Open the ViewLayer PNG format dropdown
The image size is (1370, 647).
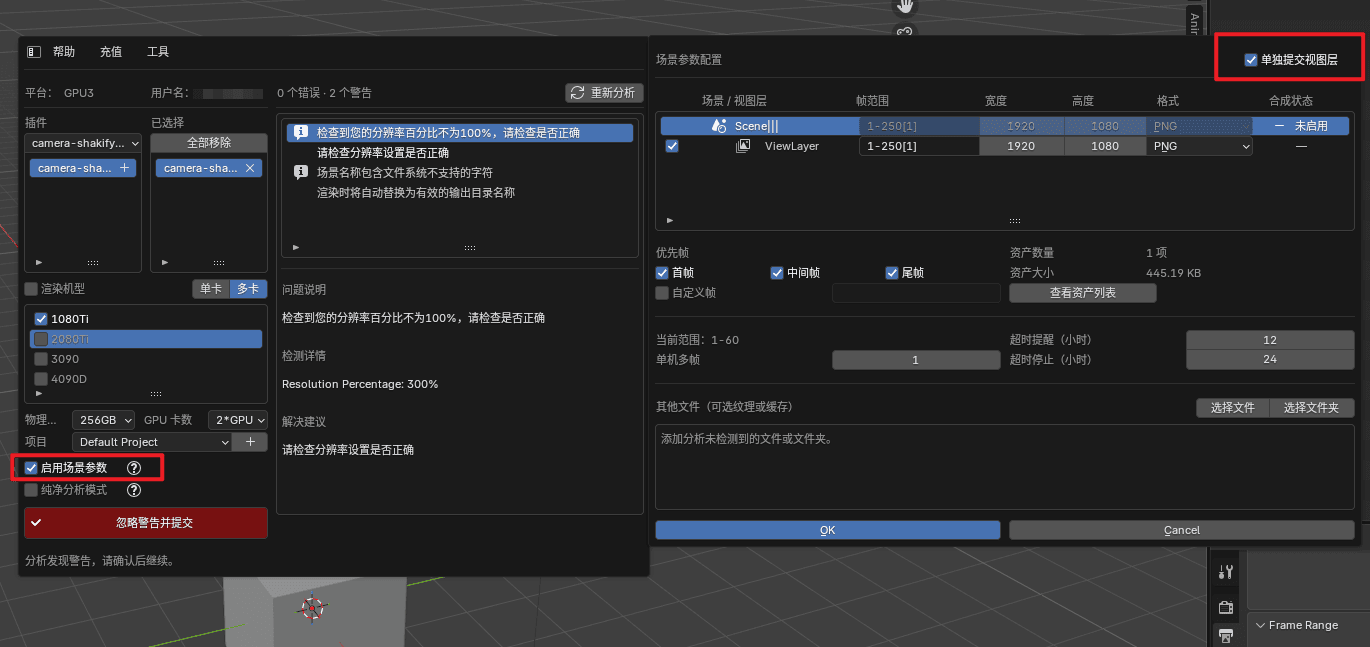coord(1200,146)
